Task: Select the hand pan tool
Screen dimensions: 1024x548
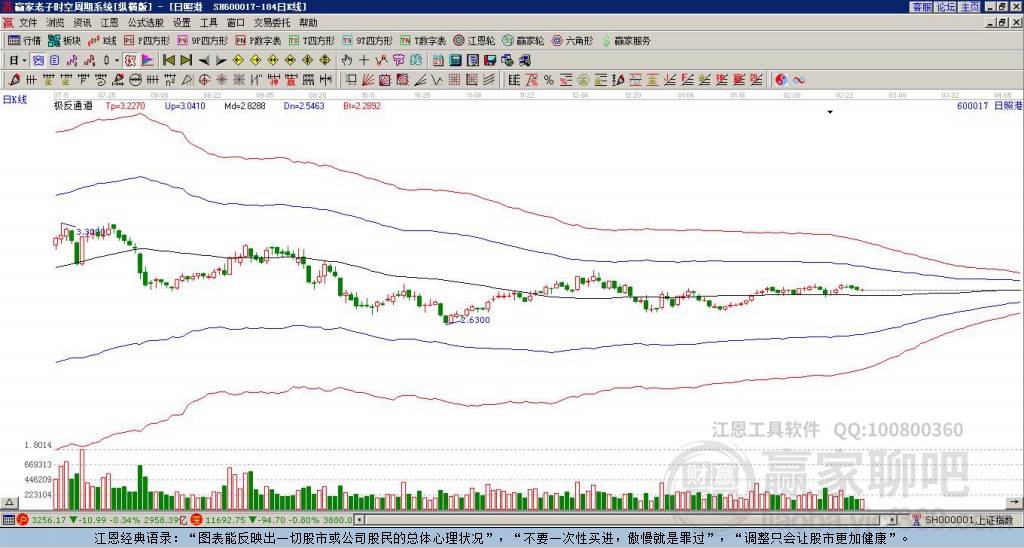Action: tap(346, 61)
